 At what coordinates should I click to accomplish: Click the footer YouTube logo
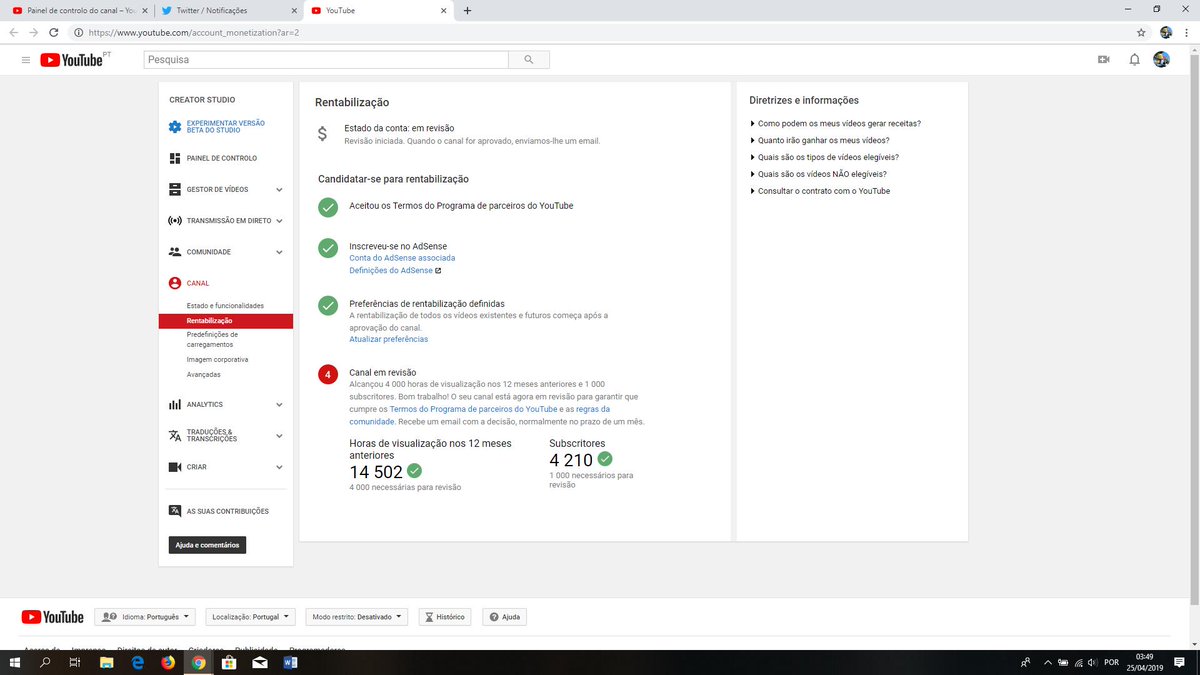click(51, 617)
